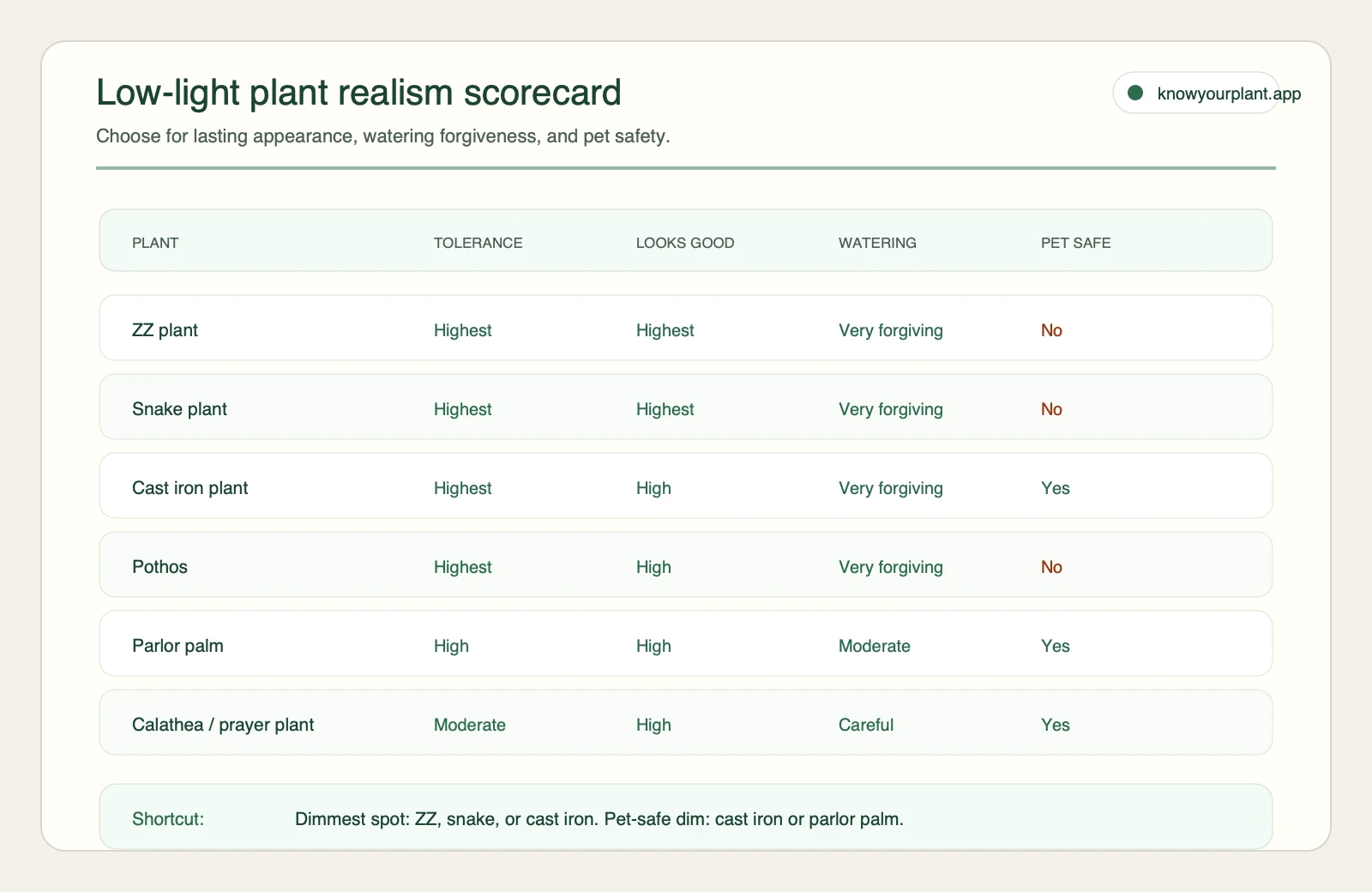Viewport: 1372px width, 892px height.
Task: Click Calathea's Looks Good value High
Action: coord(653,725)
